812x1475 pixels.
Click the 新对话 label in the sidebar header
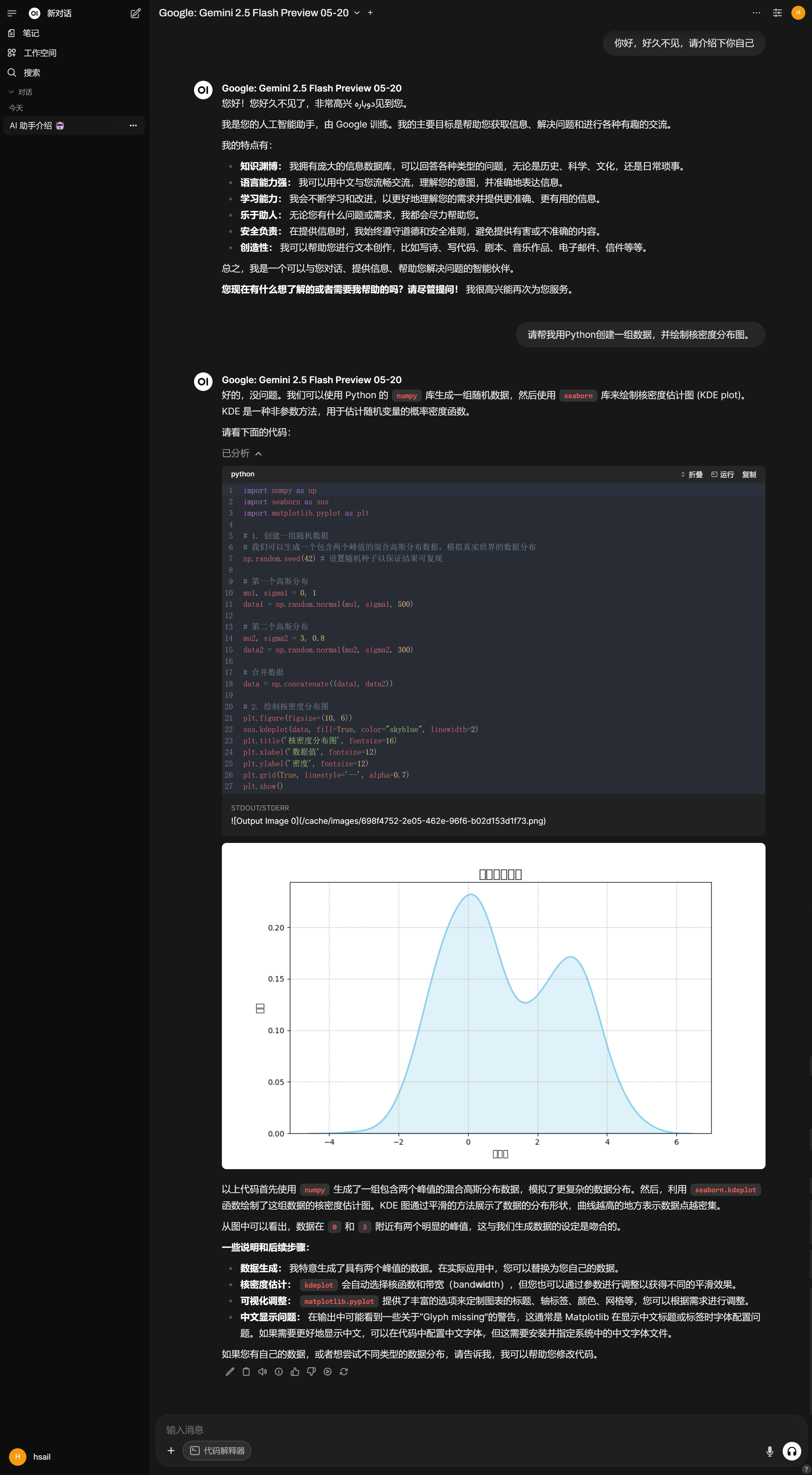pos(60,13)
